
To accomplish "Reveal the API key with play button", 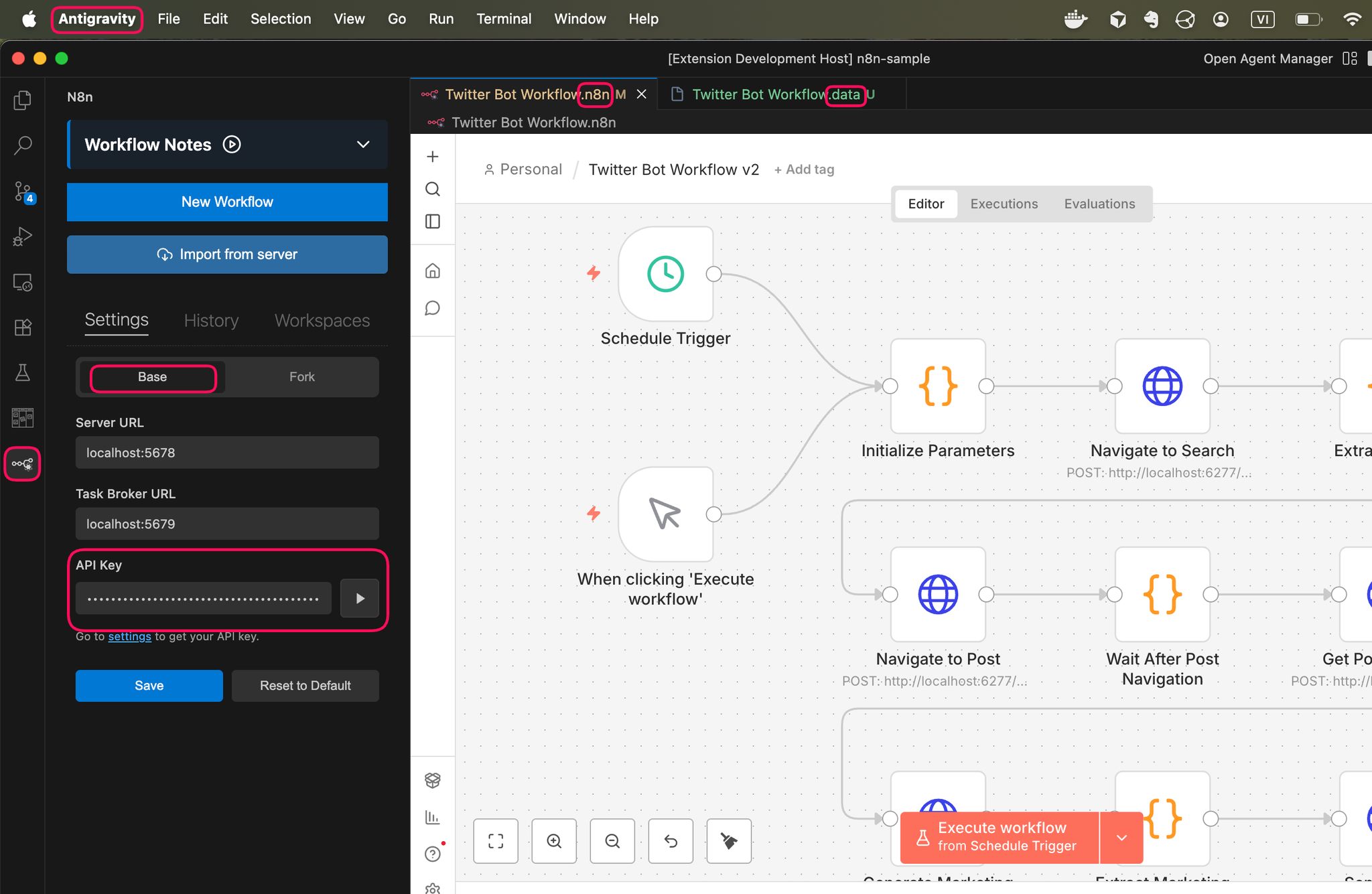I will click(360, 598).
